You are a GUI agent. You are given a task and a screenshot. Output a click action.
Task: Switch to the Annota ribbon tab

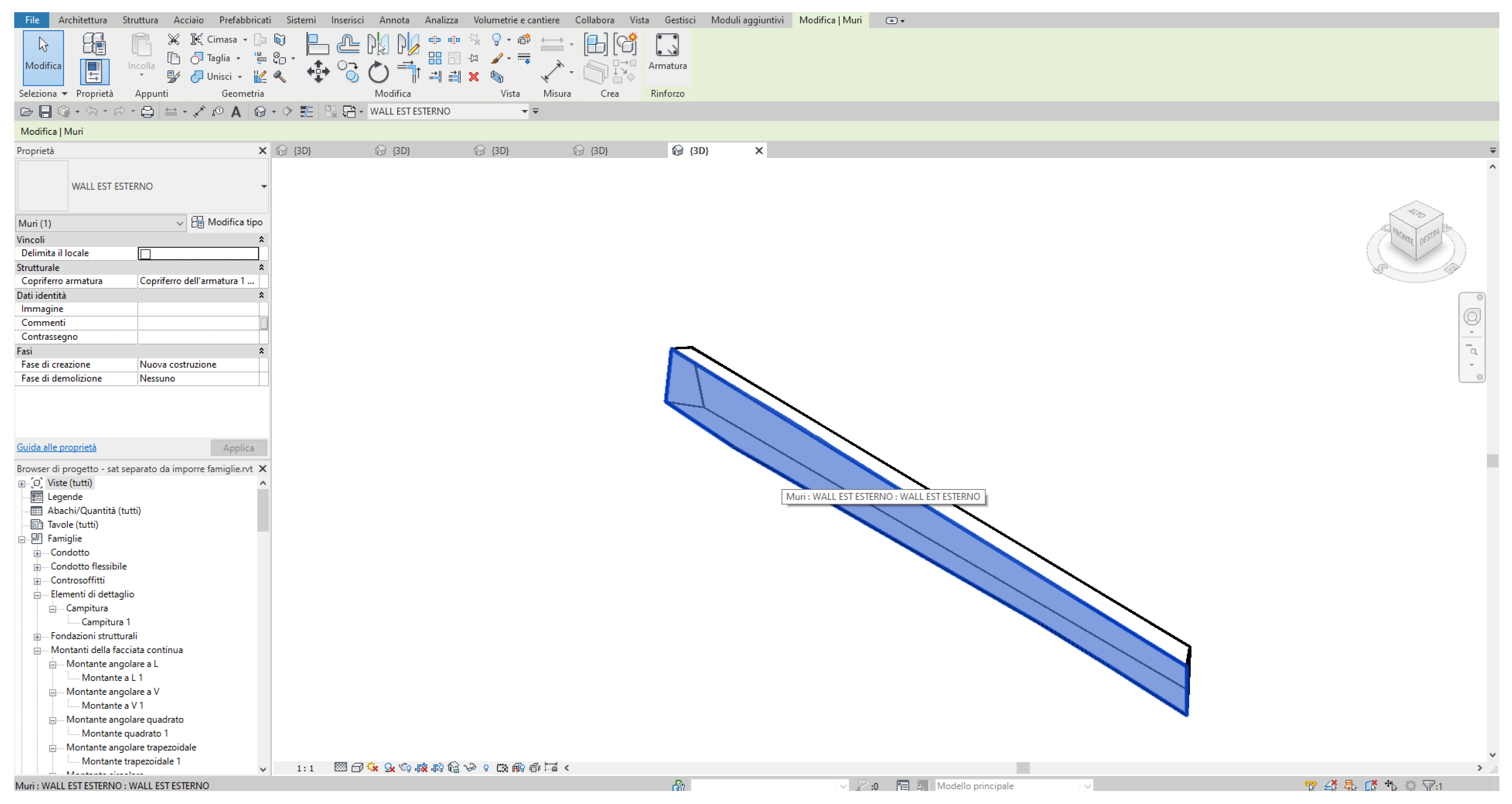394,20
